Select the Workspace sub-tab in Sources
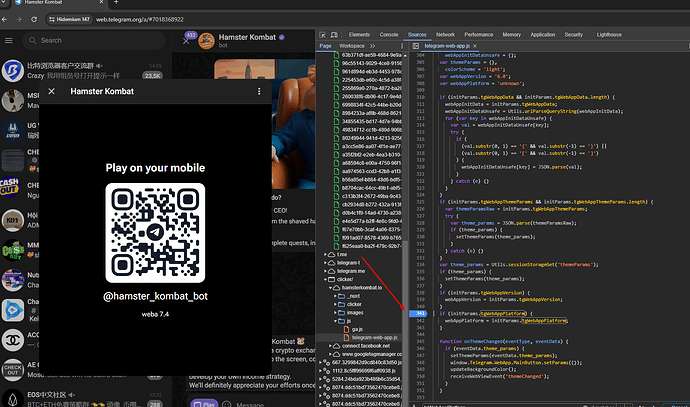Image resolution: width=690 pixels, height=407 pixels. pos(352,46)
